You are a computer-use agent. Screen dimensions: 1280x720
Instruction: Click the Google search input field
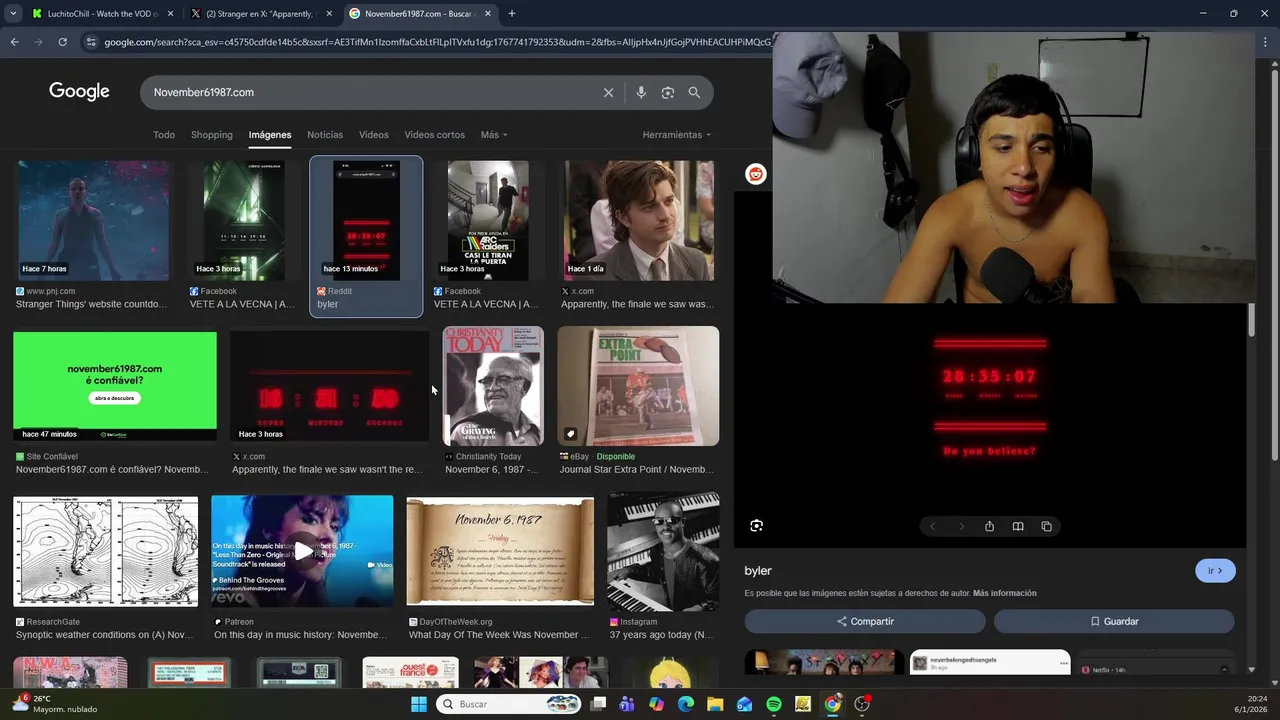[x=370, y=92]
